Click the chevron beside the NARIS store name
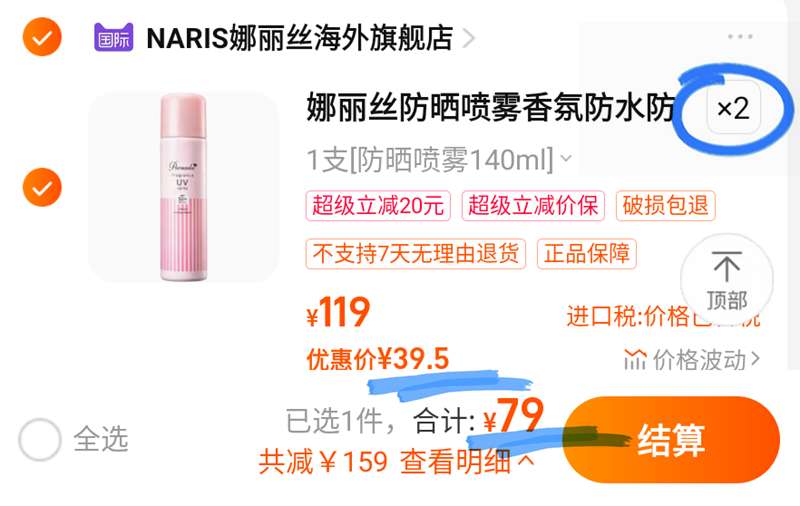The width and height of the screenshot is (800, 506). coord(468,38)
